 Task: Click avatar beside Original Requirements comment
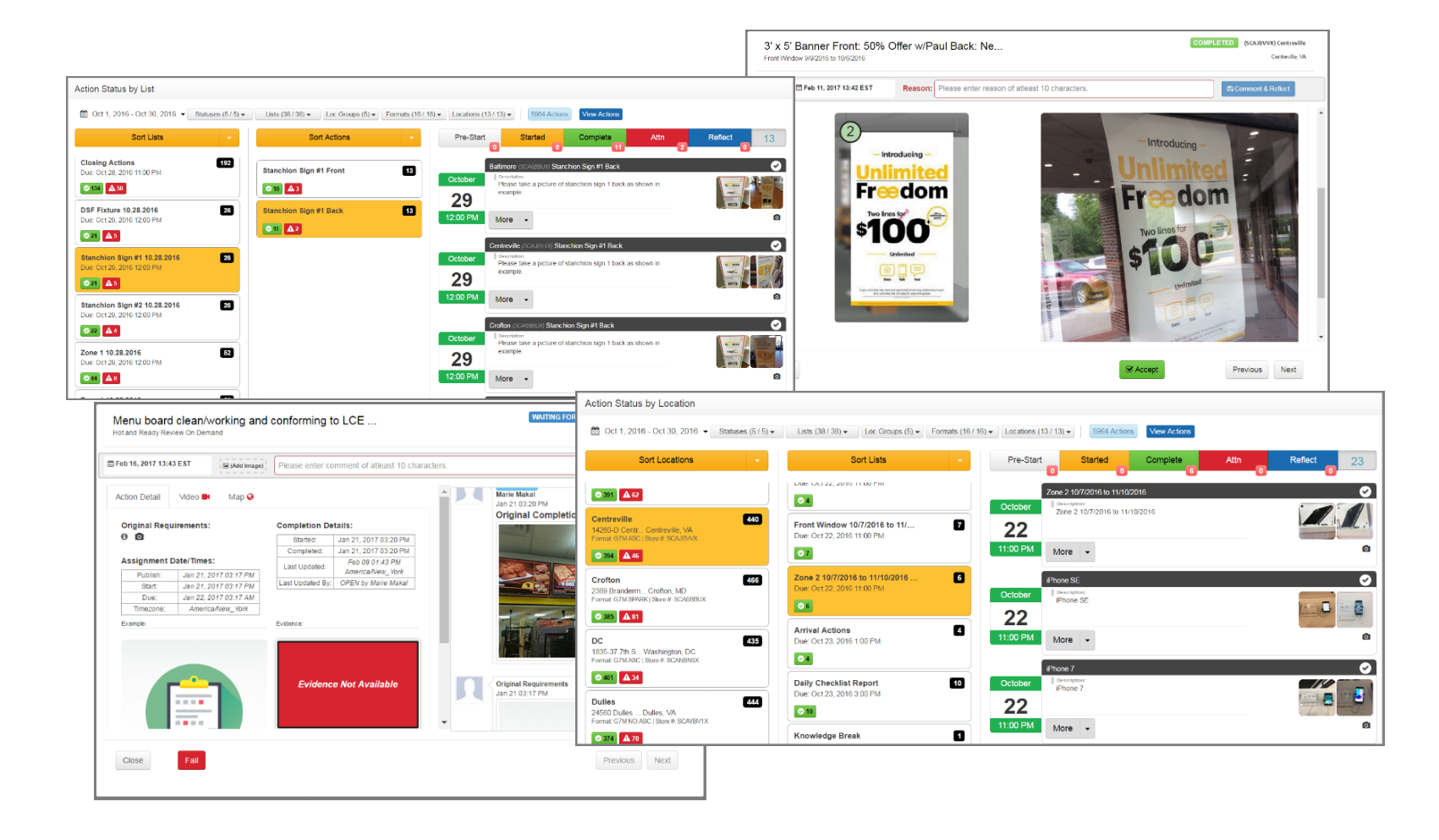470,689
